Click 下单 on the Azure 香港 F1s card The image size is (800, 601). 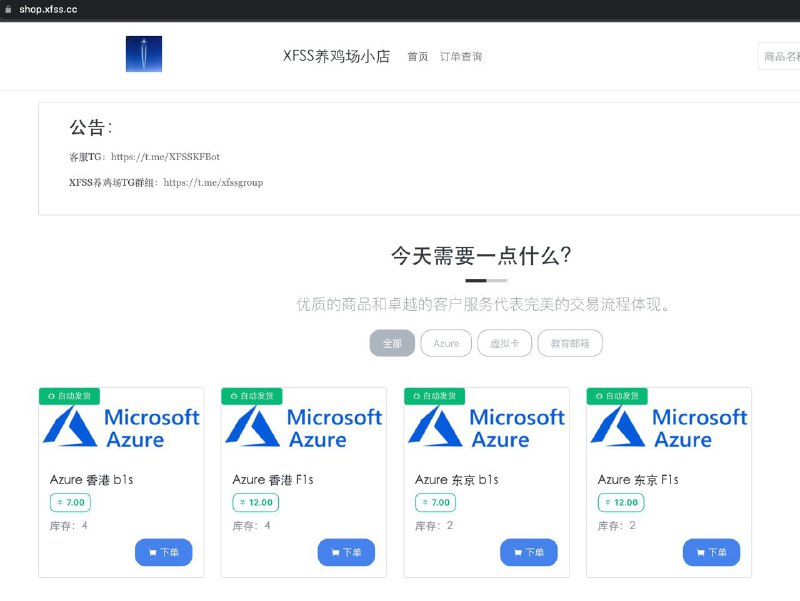point(346,552)
